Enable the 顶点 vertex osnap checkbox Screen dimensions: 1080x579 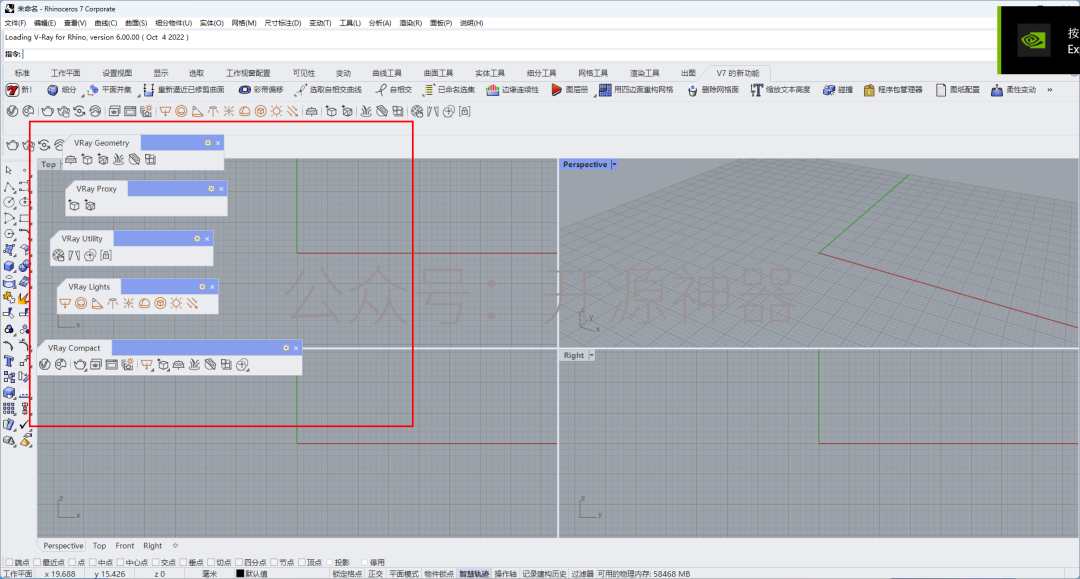[x=302, y=562]
